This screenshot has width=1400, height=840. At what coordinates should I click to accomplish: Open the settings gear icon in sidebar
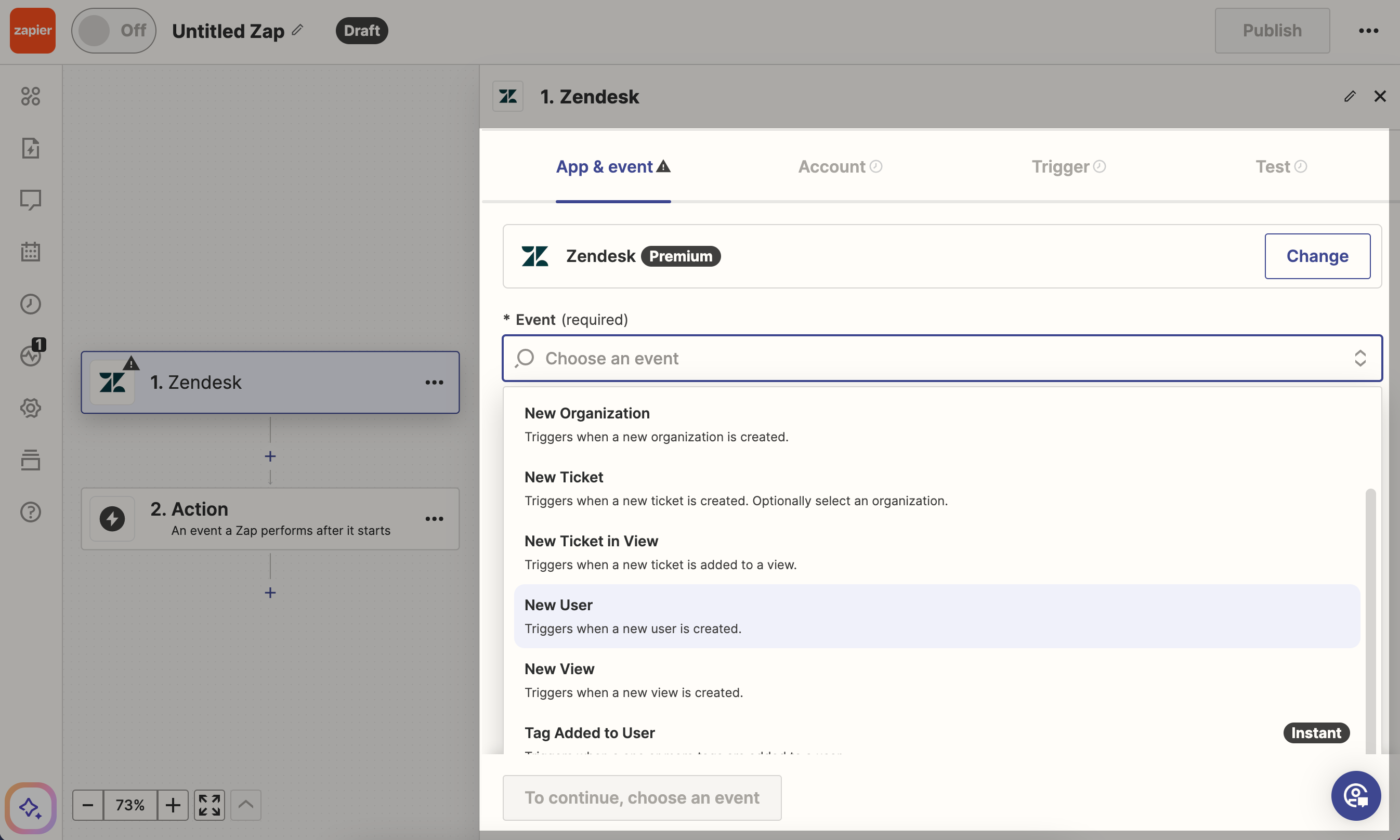pyautogui.click(x=31, y=408)
